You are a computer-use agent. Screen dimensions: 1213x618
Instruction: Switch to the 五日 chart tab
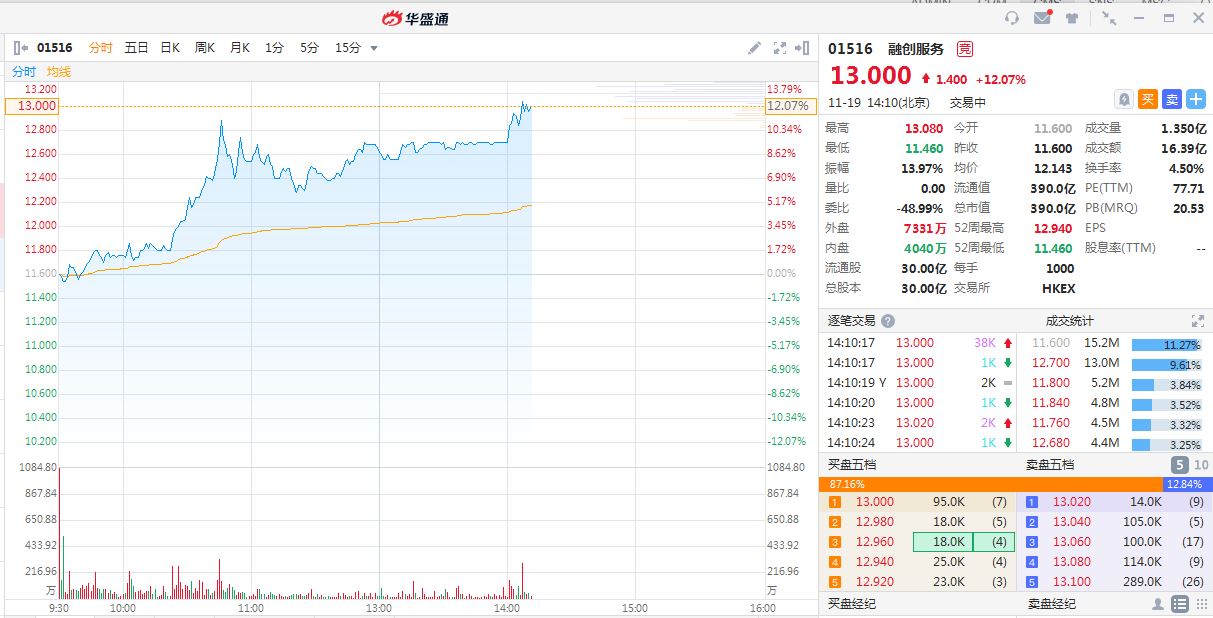click(x=136, y=48)
